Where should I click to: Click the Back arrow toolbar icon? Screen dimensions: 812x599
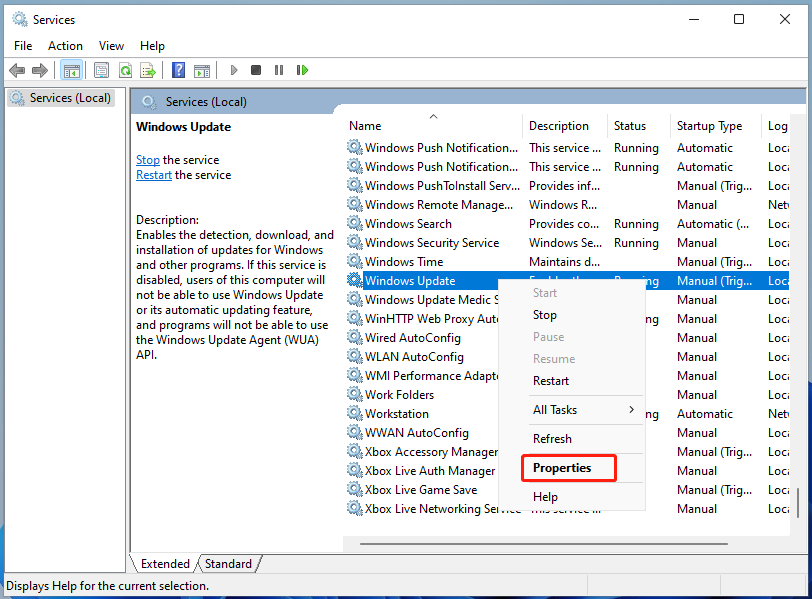[x=17, y=70]
